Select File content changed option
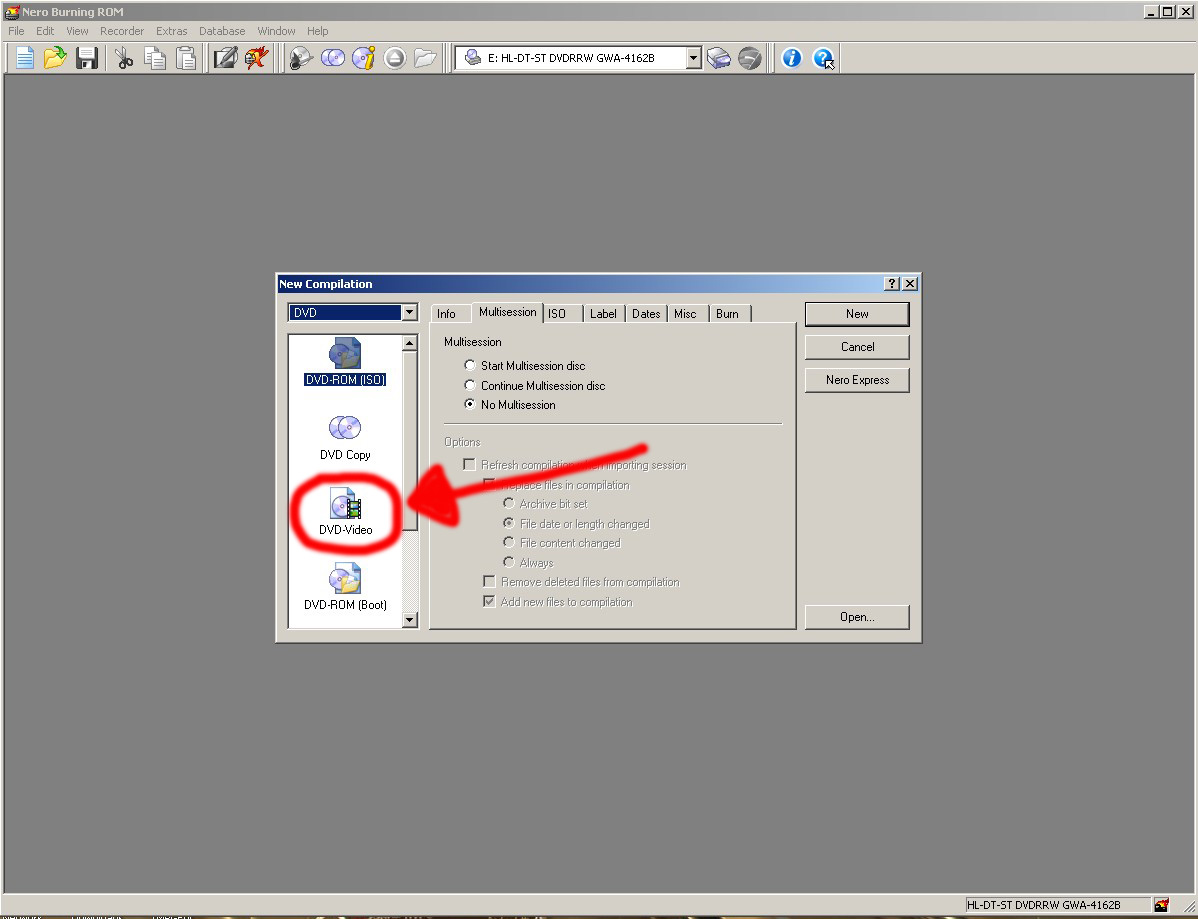The width and height of the screenshot is (1198, 919). click(x=562, y=543)
